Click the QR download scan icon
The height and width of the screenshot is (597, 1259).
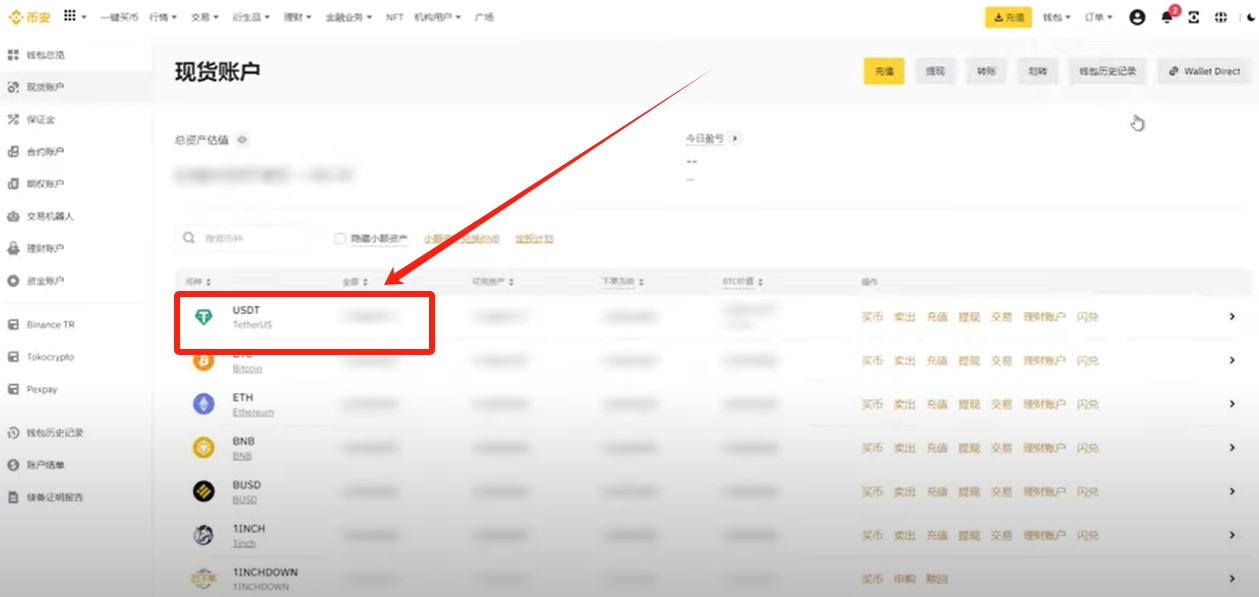click(x=1193, y=18)
